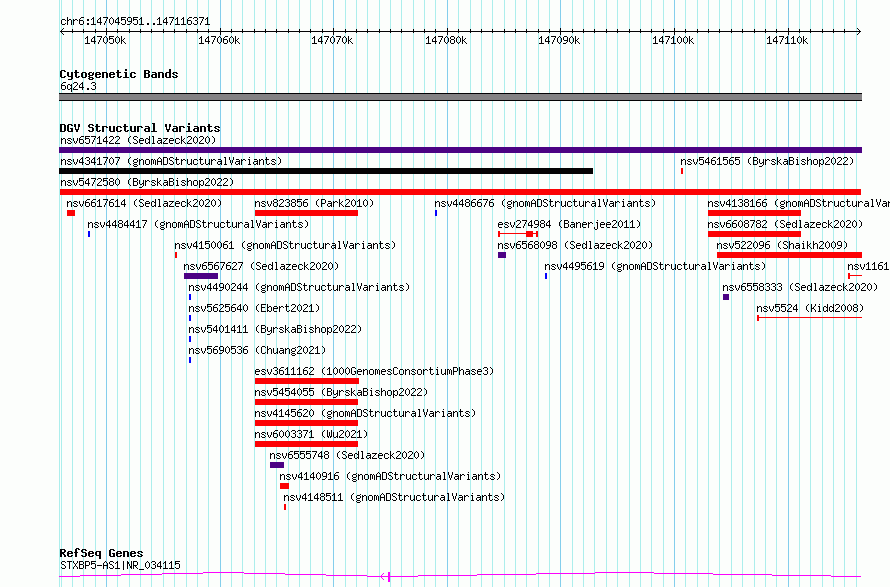Click the 147080k ruler position
Image resolution: width=890 pixels, height=587 pixels.
coord(446,40)
